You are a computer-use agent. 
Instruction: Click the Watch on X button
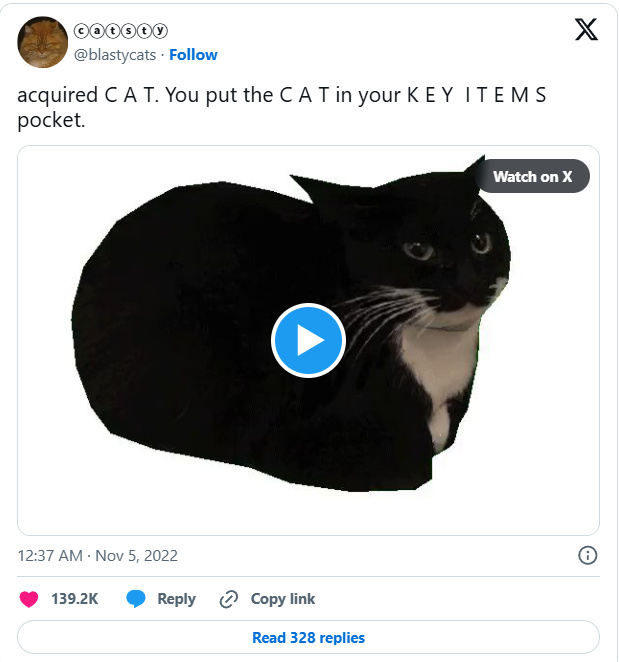click(533, 176)
